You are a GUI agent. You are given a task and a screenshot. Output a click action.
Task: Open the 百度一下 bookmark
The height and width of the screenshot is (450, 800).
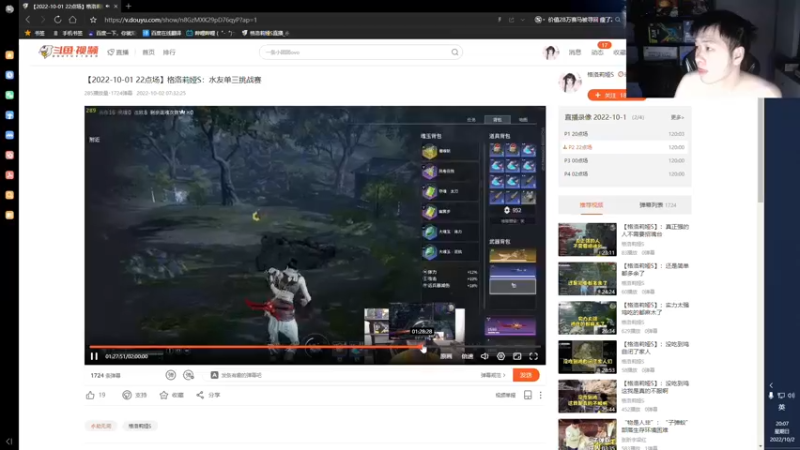[112, 33]
